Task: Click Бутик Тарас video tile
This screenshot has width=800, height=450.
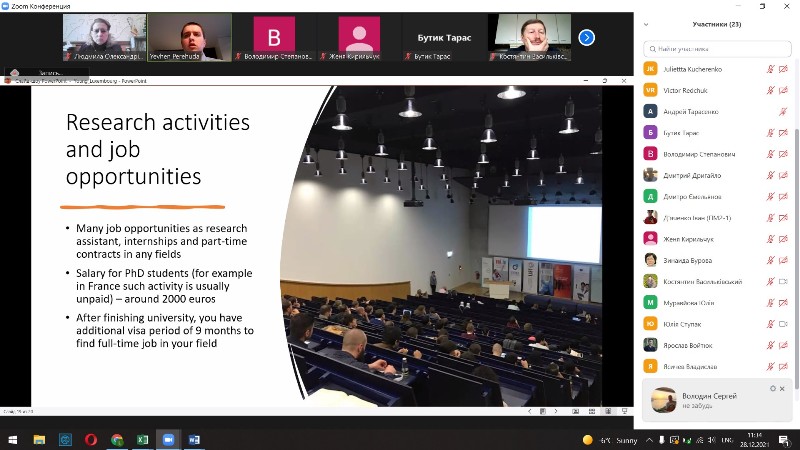Action: pos(444,38)
